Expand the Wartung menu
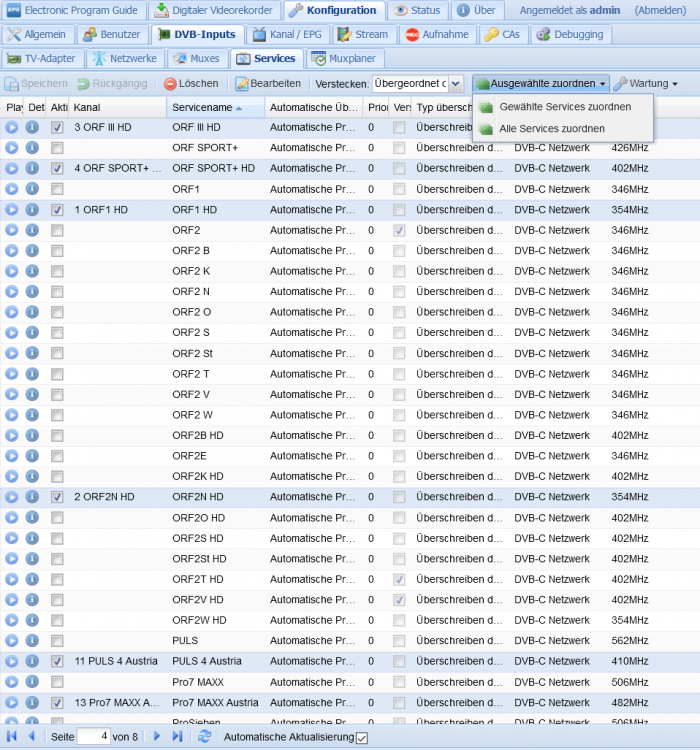Image resolution: width=700 pixels, height=750 pixels. pyautogui.click(x=646, y=84)
